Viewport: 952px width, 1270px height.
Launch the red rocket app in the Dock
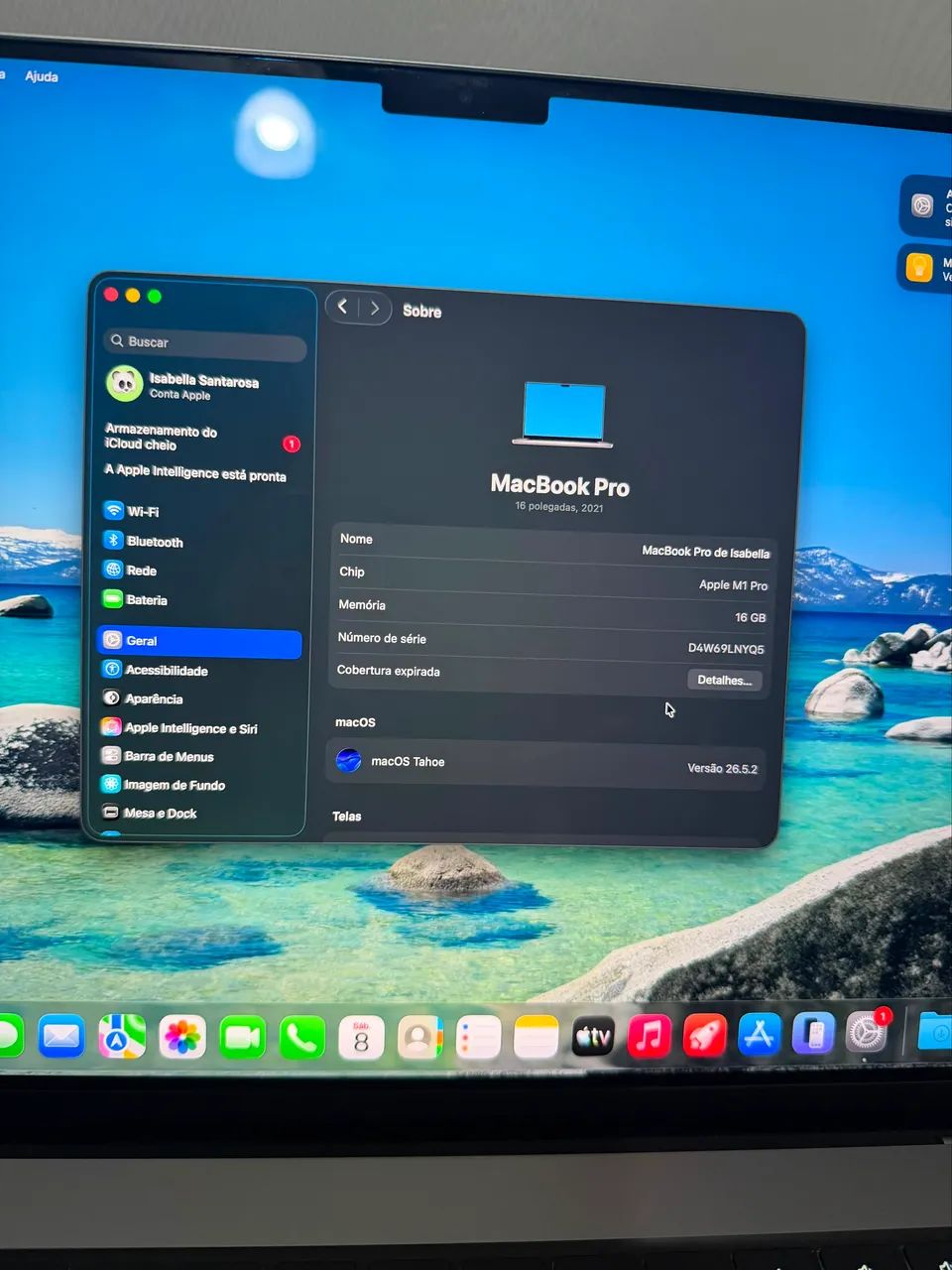(705, 1037)
